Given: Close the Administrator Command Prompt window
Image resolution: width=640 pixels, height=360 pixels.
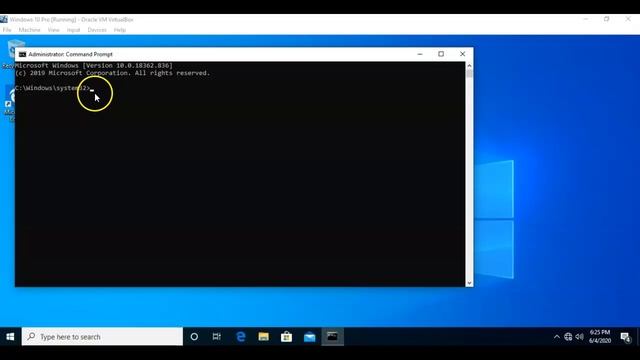Looking at the screenshot, I should [462, 54].
